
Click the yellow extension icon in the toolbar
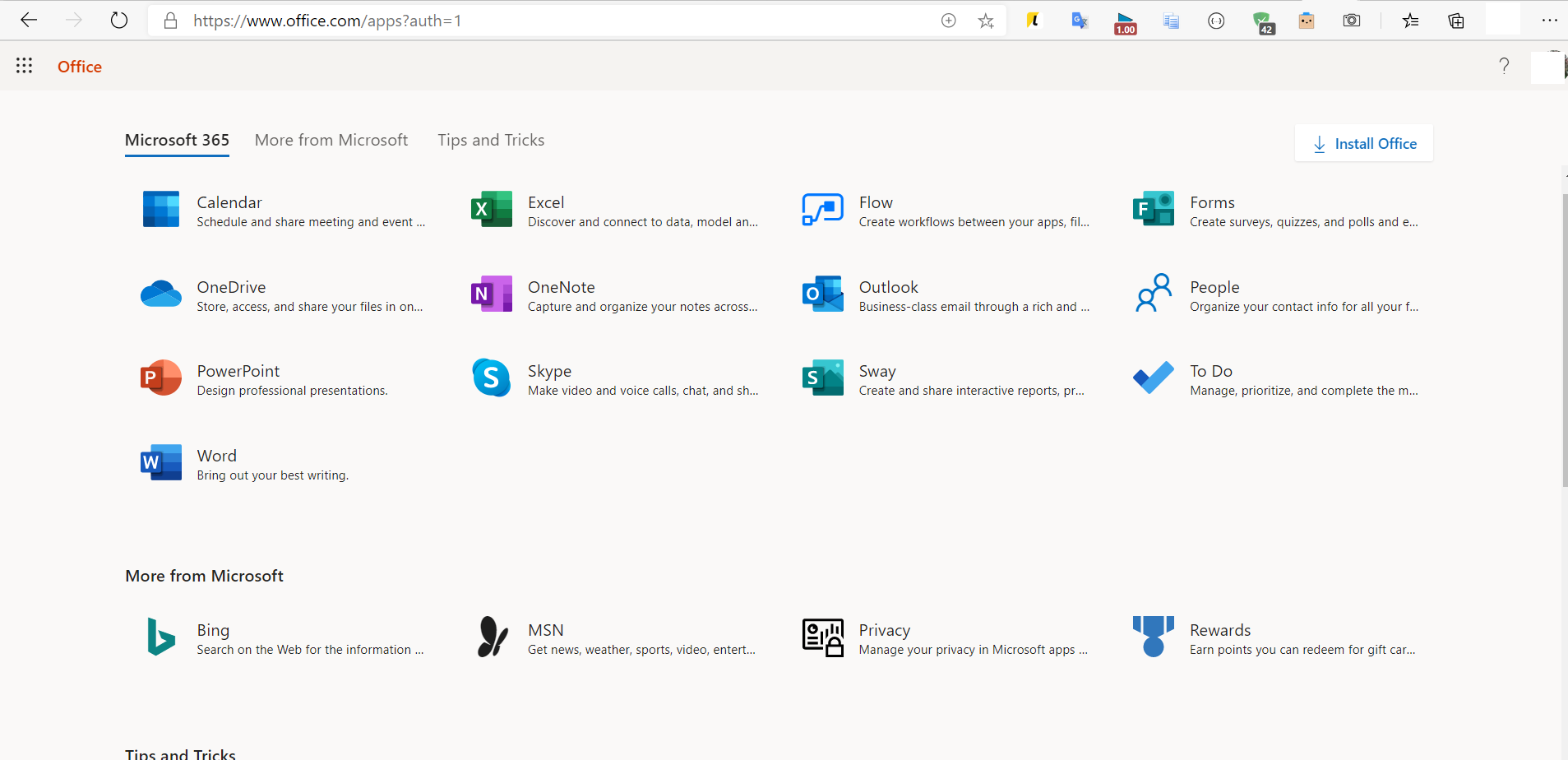tap(1034, 21)
